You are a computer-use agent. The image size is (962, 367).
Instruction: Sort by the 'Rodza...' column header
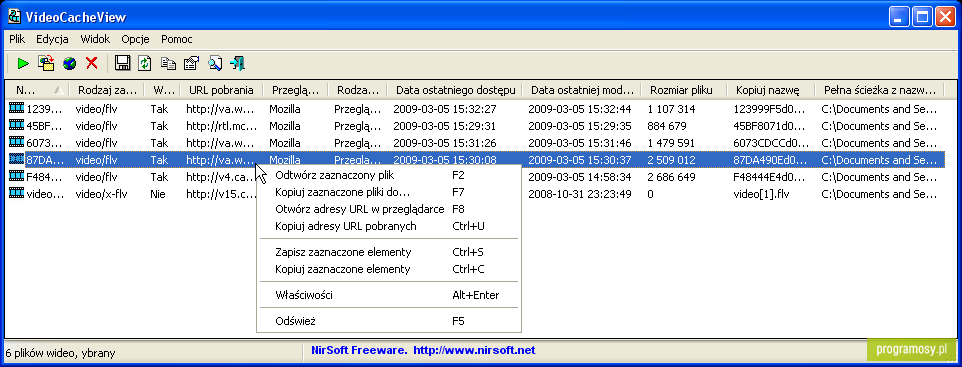coord(358,90)
